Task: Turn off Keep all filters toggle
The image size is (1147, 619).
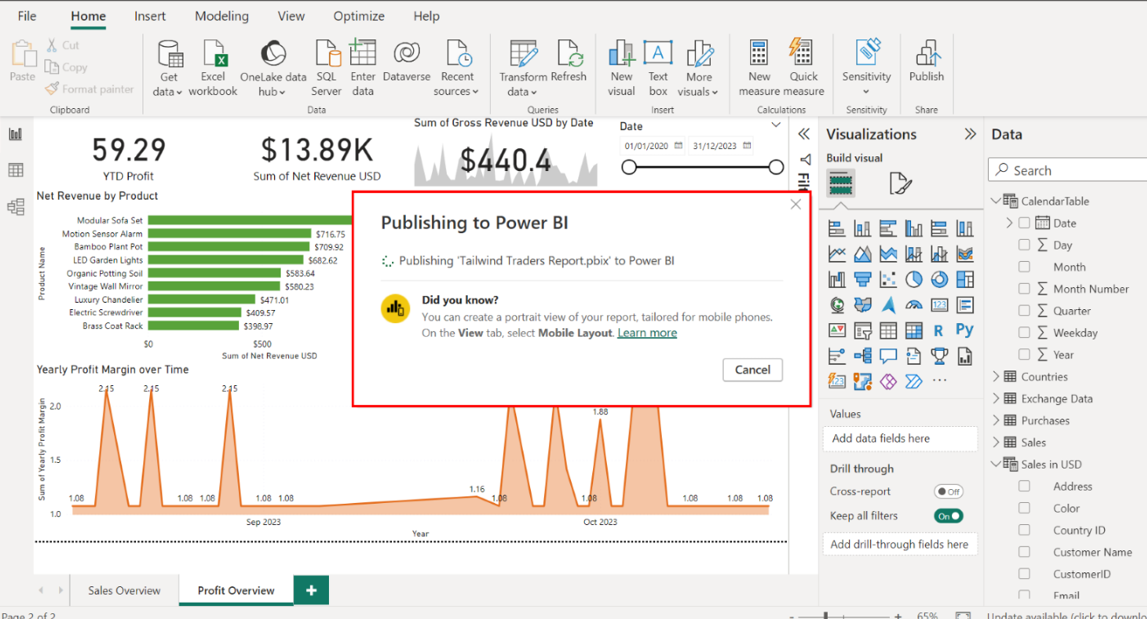Action: point(948,516)
